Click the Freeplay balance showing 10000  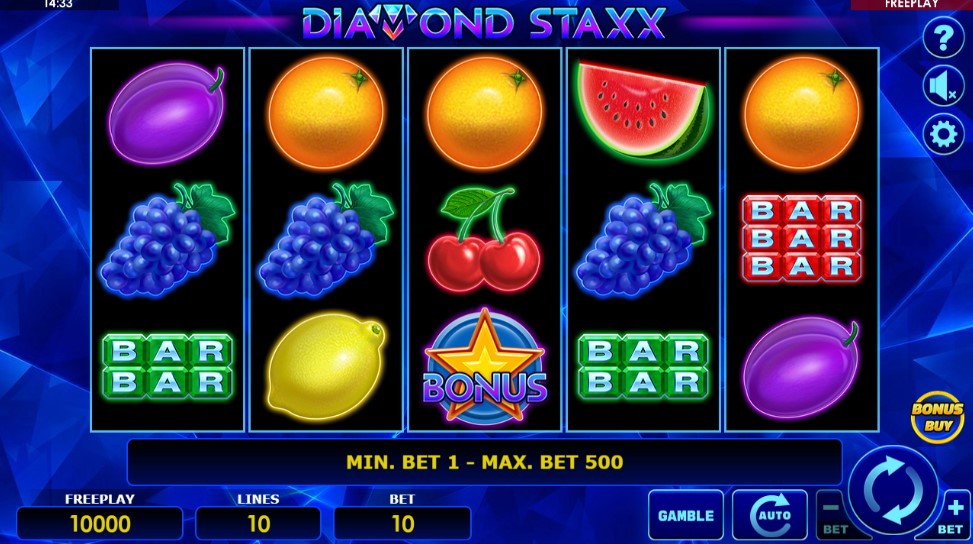click(x=100, y=524)
